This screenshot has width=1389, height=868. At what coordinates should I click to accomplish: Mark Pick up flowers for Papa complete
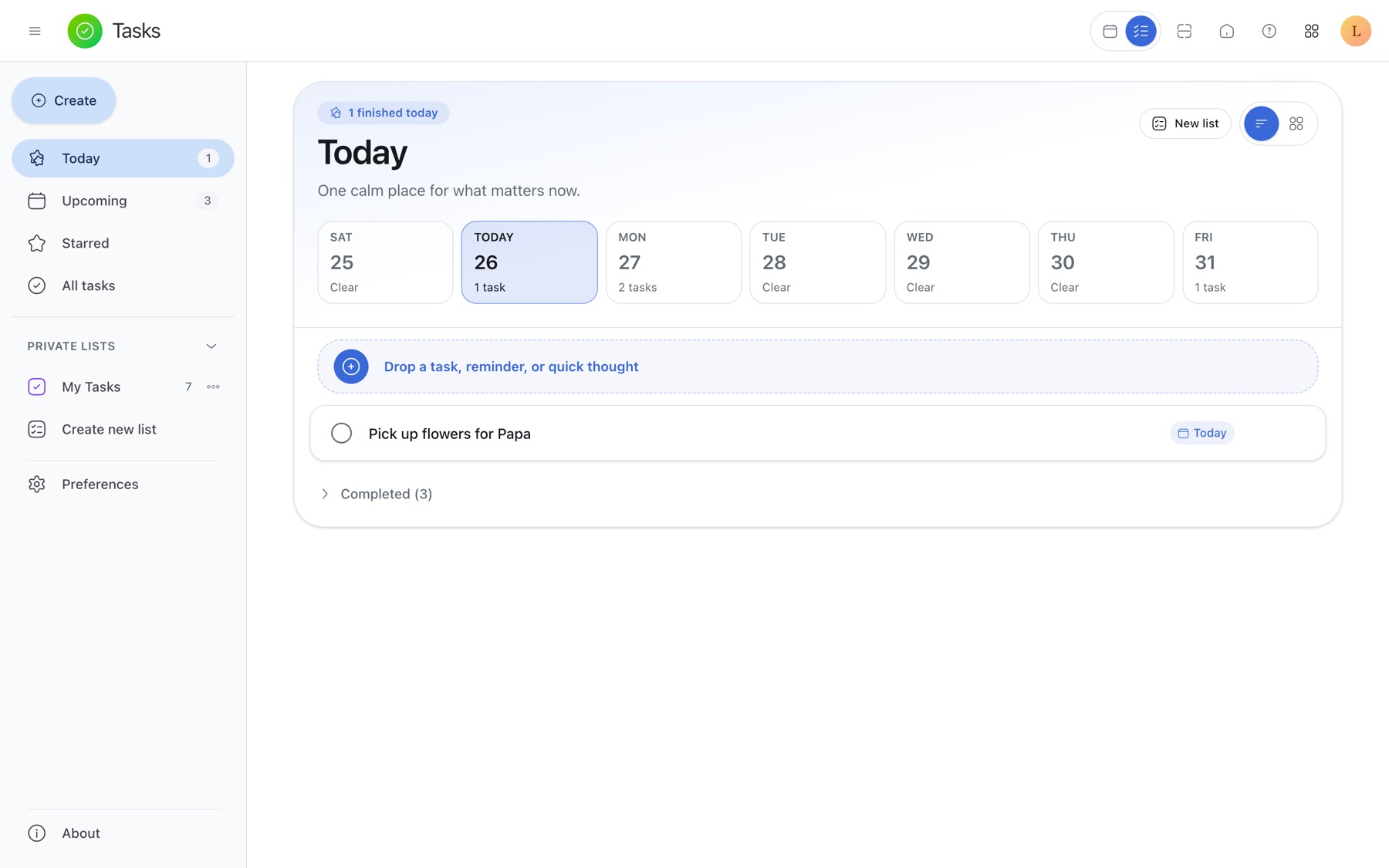[342, 433]
